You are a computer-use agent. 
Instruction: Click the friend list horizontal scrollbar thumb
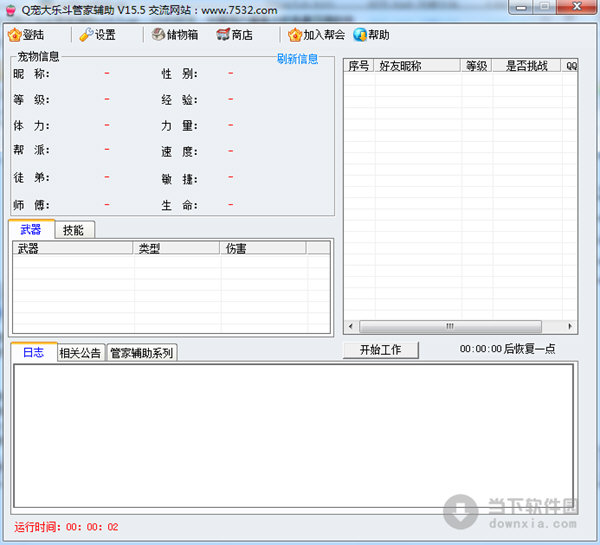450,326
